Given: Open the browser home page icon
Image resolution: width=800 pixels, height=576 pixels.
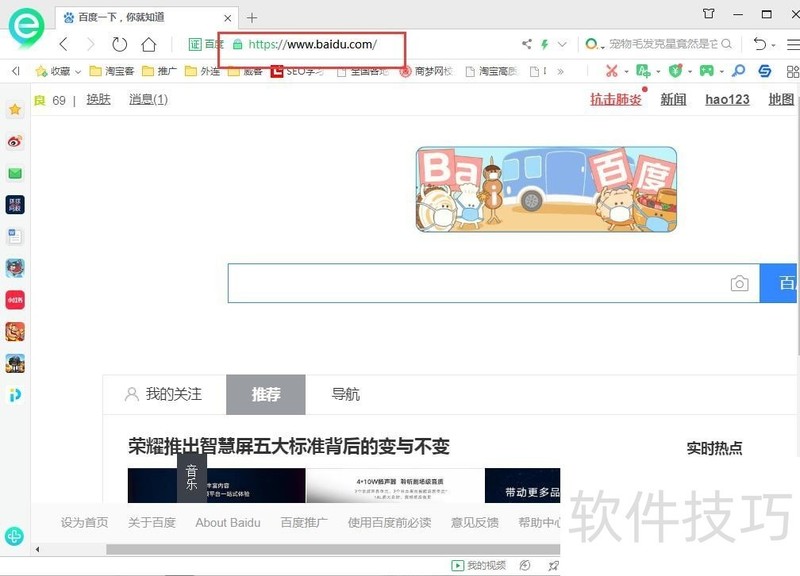Looking at the screenshot, I should (148, 44).
